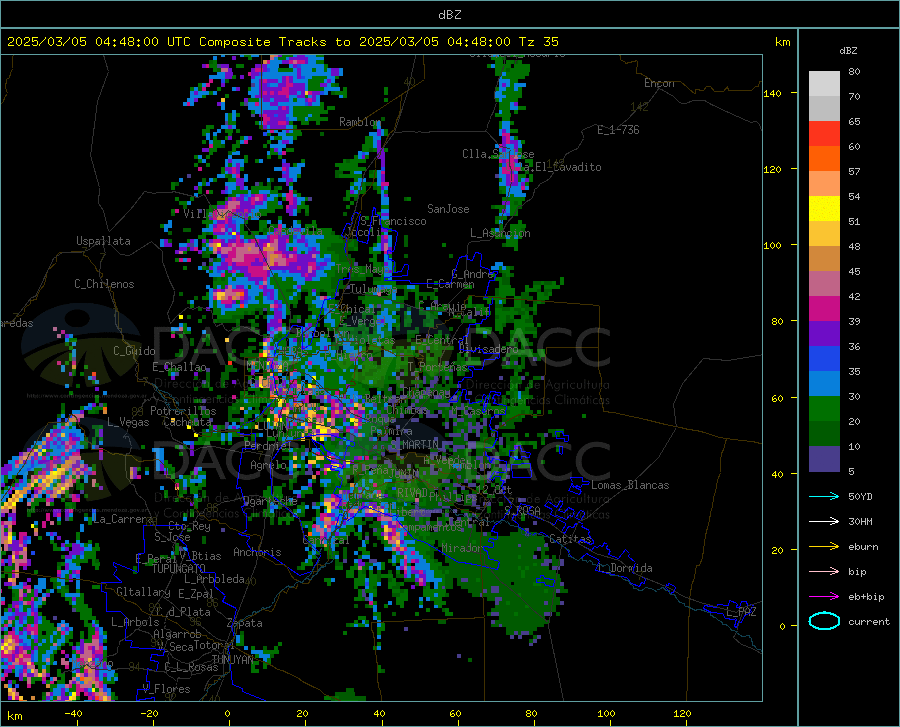The image size is (900, 727).
Task: Click the 'Catitas' map label
Action: [570, 539]
